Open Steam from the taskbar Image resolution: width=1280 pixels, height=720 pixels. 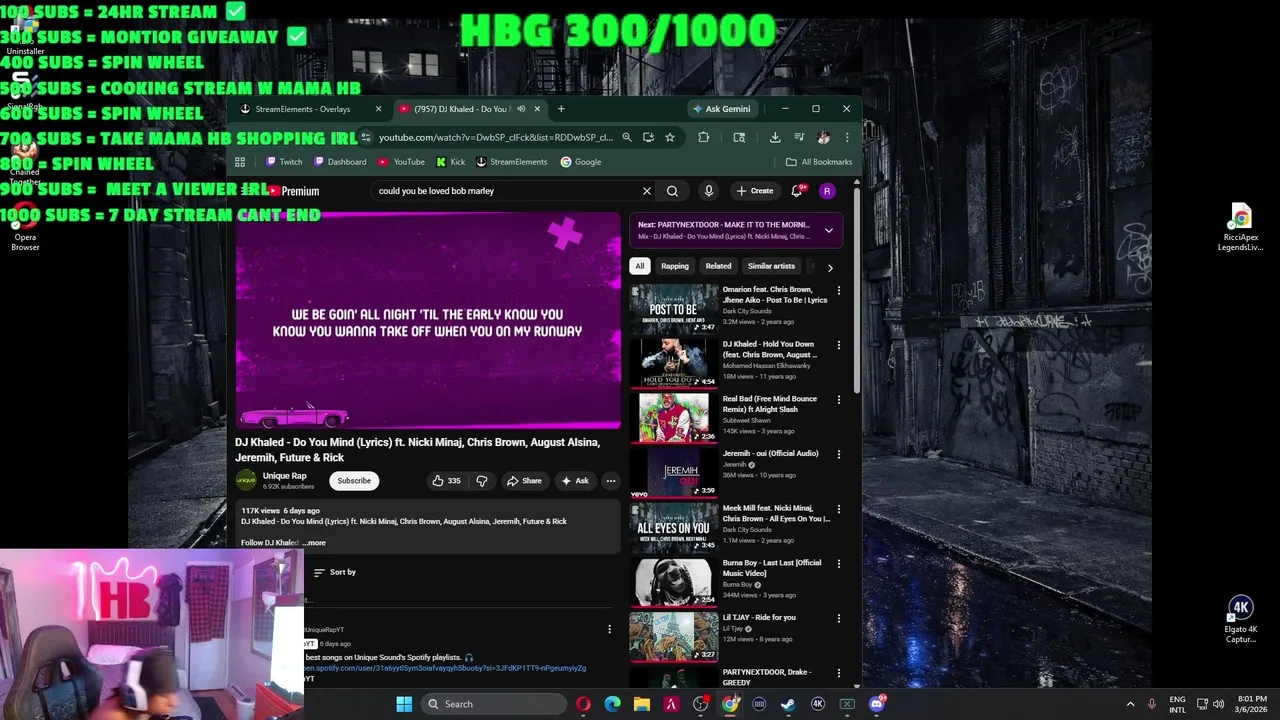[788, 704]
